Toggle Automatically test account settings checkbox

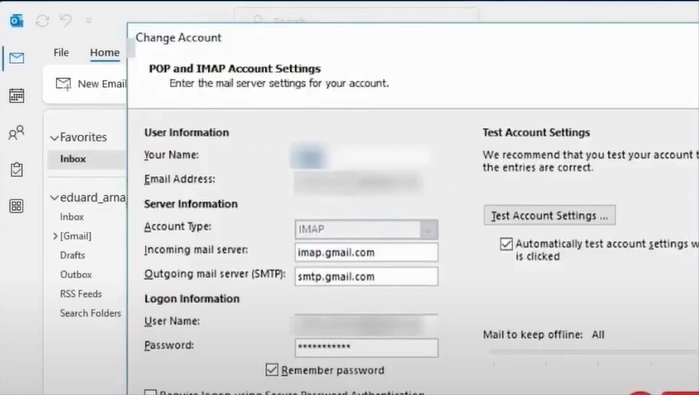pyautogui.click(x=506, y=244)
